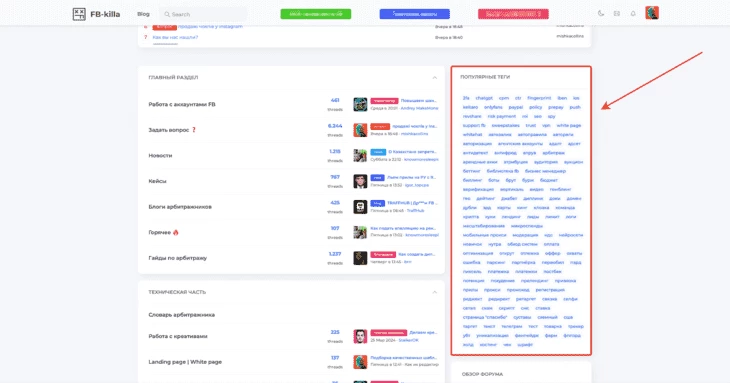The height and width of the screenshot is (383, 730).
Task: Collapse the ГЛАВНЫЙ РАЗДЕЛ section chevron
Action: pos(434,78)
